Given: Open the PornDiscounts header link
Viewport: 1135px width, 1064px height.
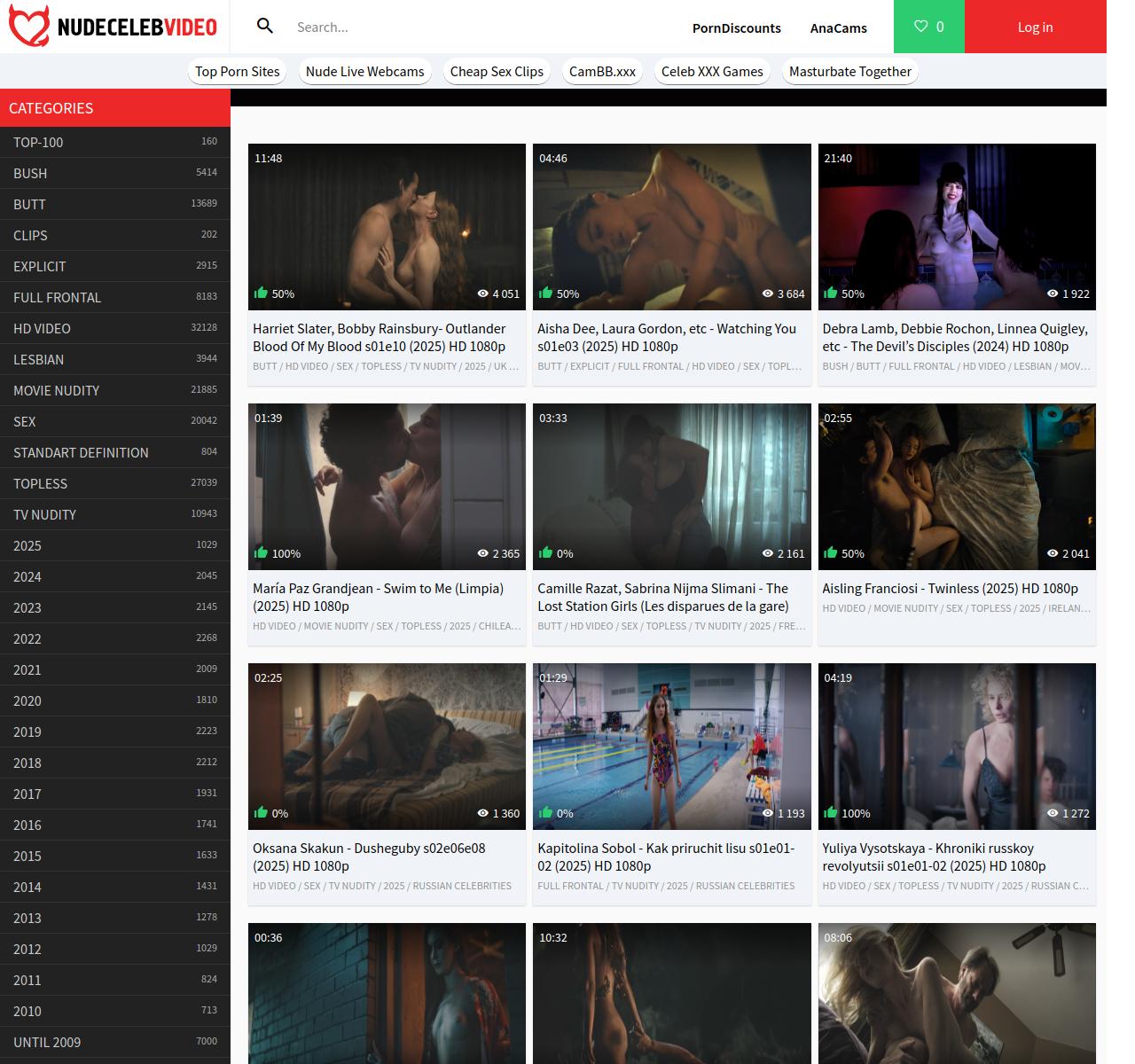Looking at the screenshot, I should coord(736,27).
